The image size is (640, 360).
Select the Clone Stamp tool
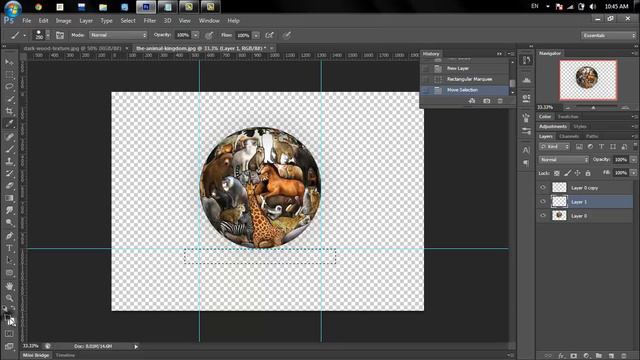(x=9, y=162)
